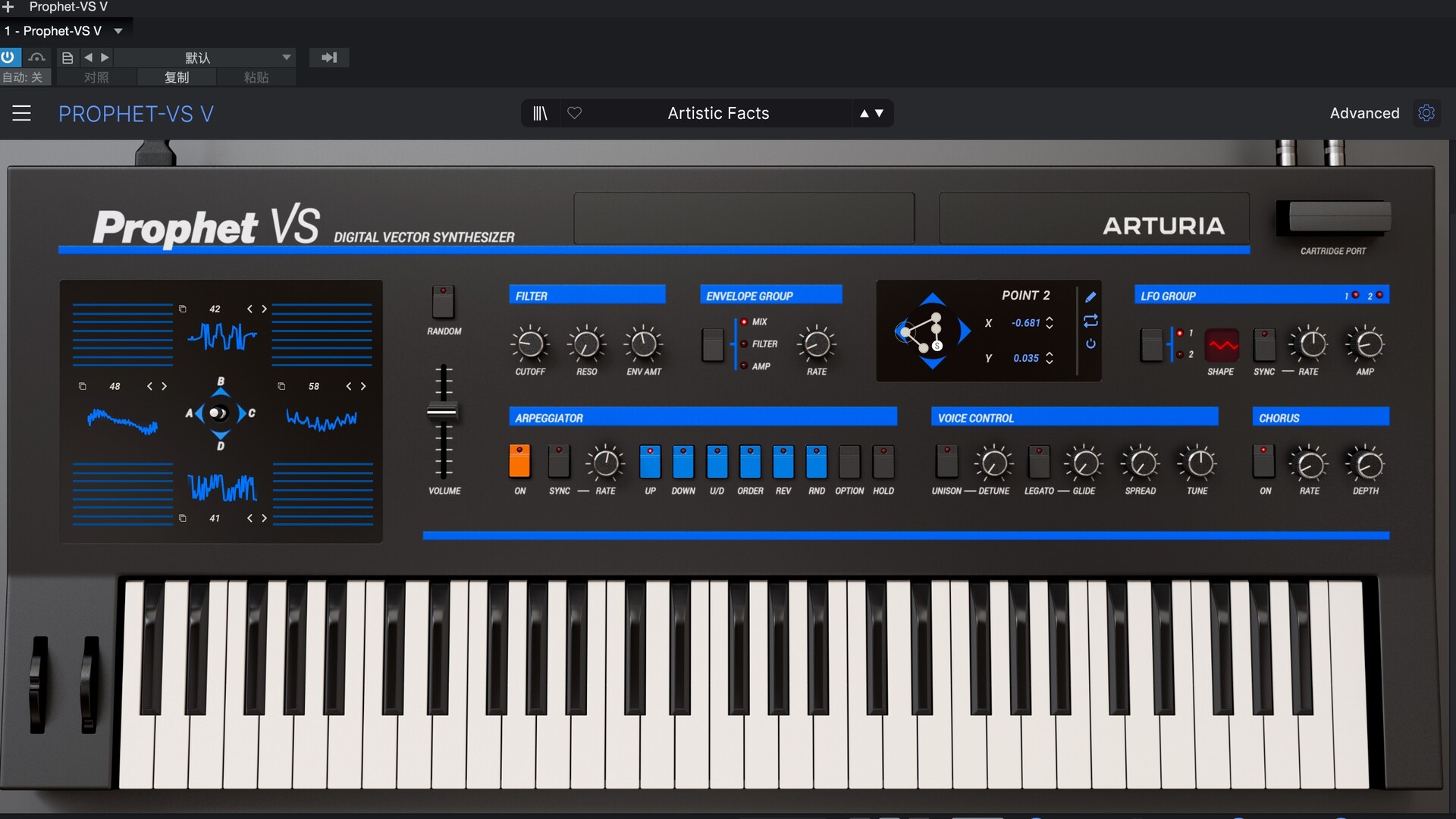The width and height of the screenshot is (1456, 819).
Task: Load the previous preset with up arrow
Action: [x=864, y=113]
